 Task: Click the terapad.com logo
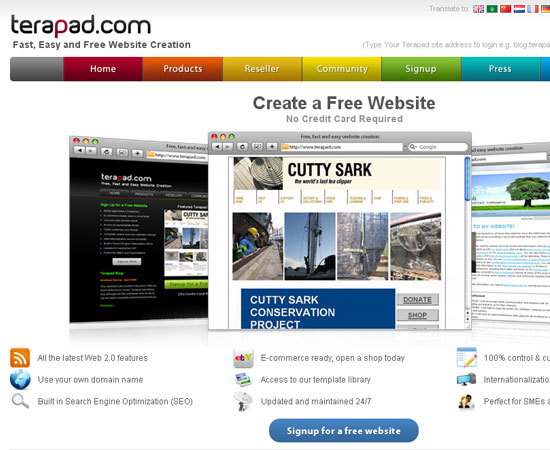(81, 26)
